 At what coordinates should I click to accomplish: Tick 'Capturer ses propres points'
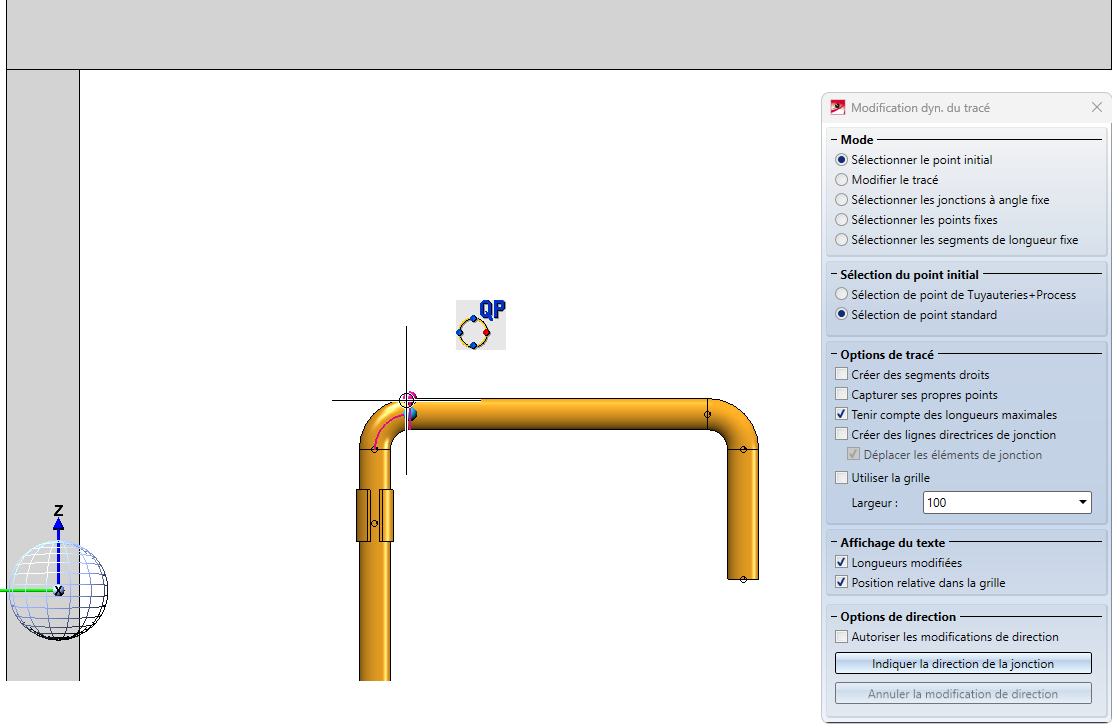click(841, 395)
